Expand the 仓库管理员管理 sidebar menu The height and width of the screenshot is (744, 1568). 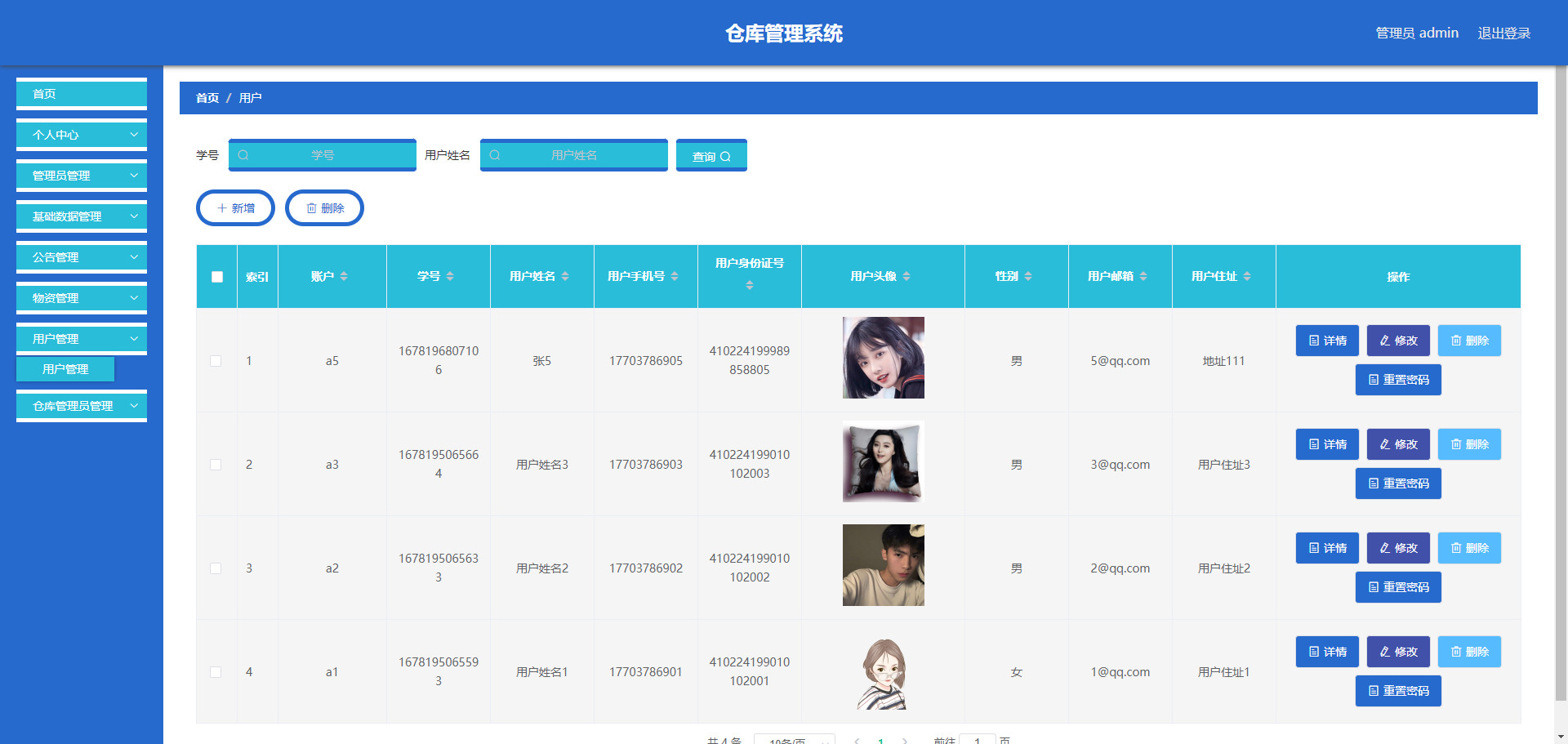(82, 406)
